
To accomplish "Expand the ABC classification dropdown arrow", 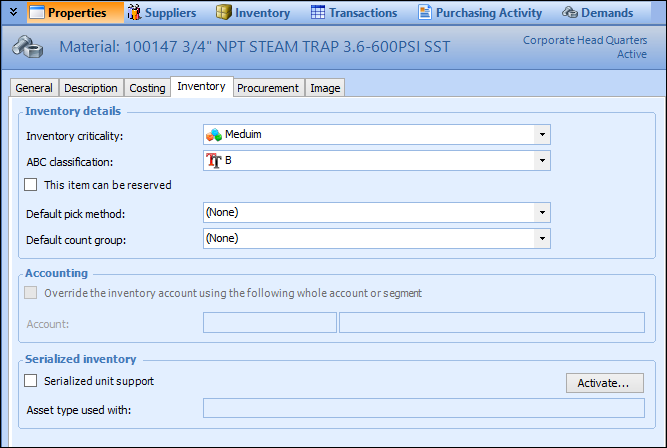I will coord(542,161).
